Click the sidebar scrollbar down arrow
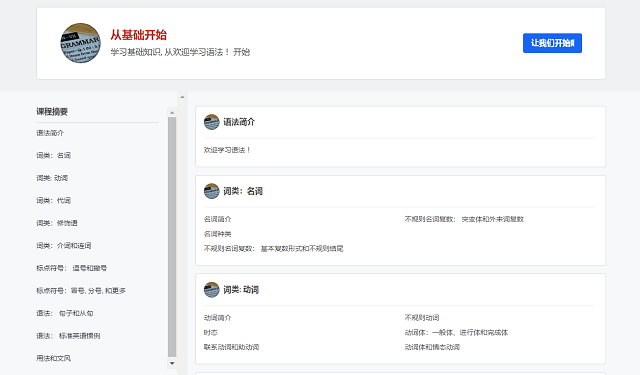Viewport: 640px width, 375px height. pos(172,363)
